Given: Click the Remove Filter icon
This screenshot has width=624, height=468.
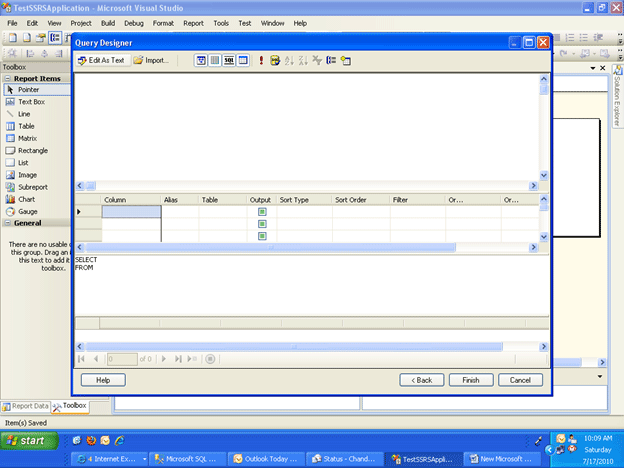Looking at the screenshot, I should [x=317, y=60].
